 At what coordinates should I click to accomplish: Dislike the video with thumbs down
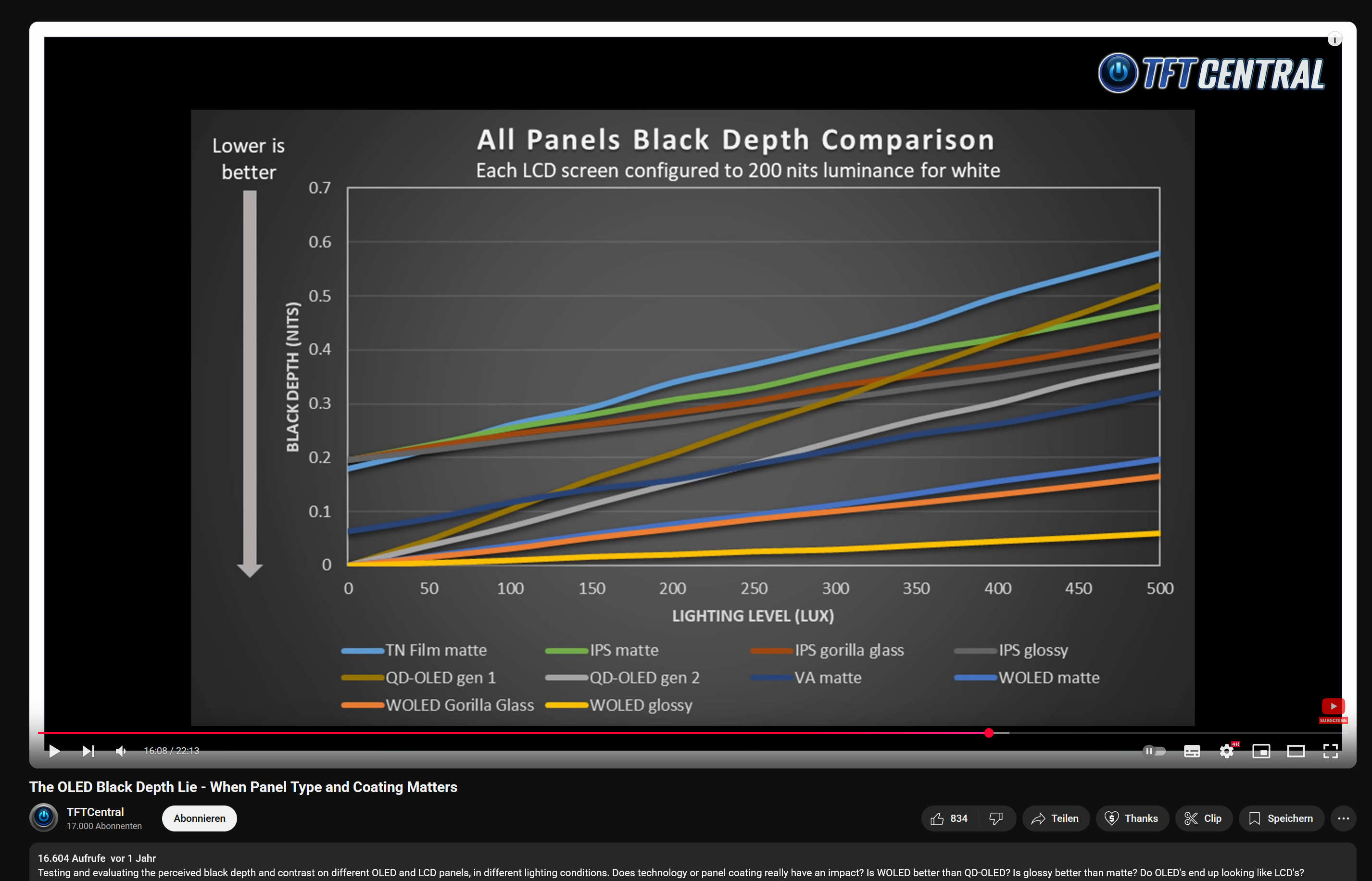click(996, 818)
